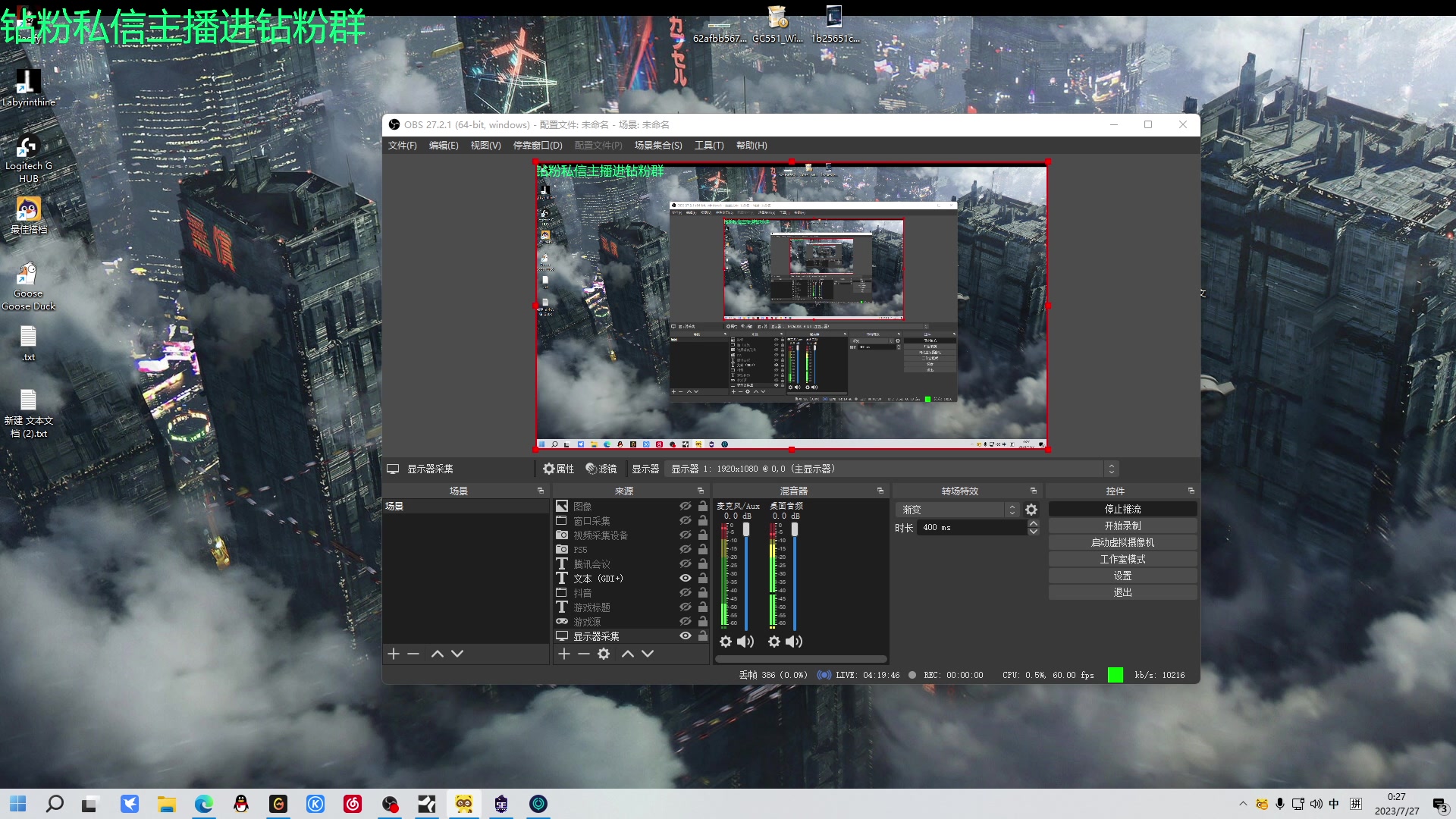Image resolution: width=1456 pixels, height=819 pixels.
Task: Click 停止推流 button
Action: [x=1122, y=509]
